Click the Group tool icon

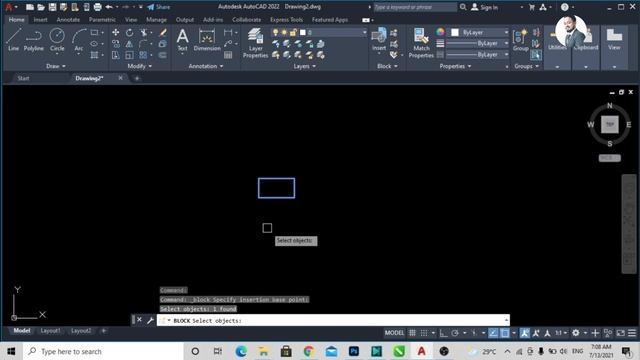pos(520,40)
